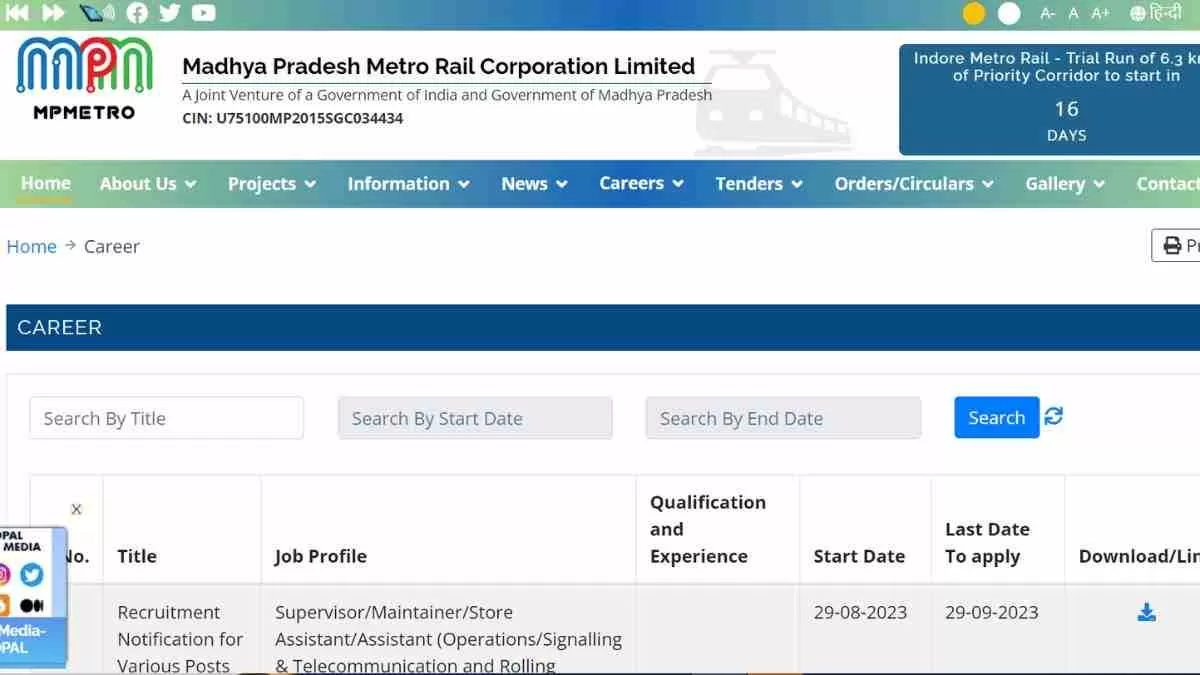Click the blue Search button
This screenshot has width=1200, height=675.
point(997,418)
